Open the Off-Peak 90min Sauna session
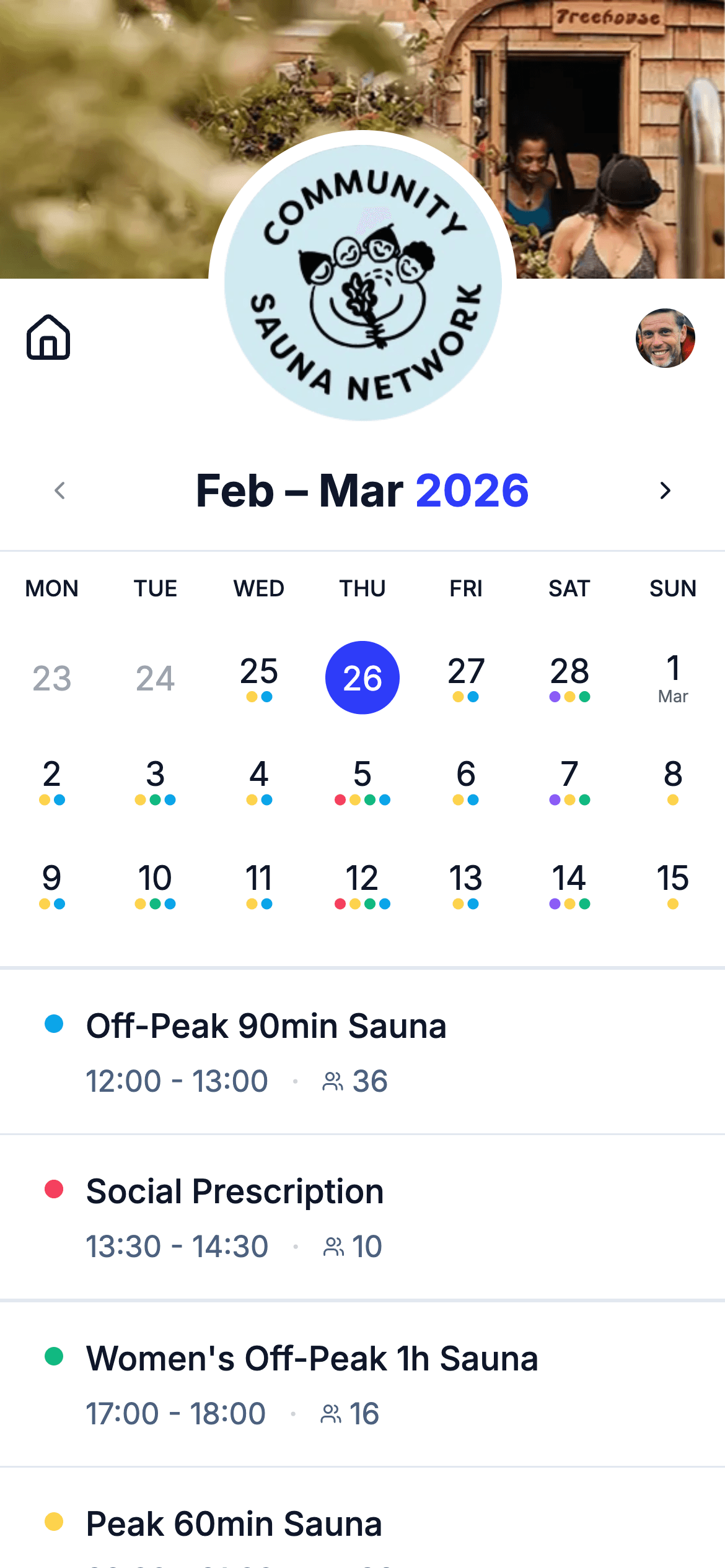 coord(266,1026)
